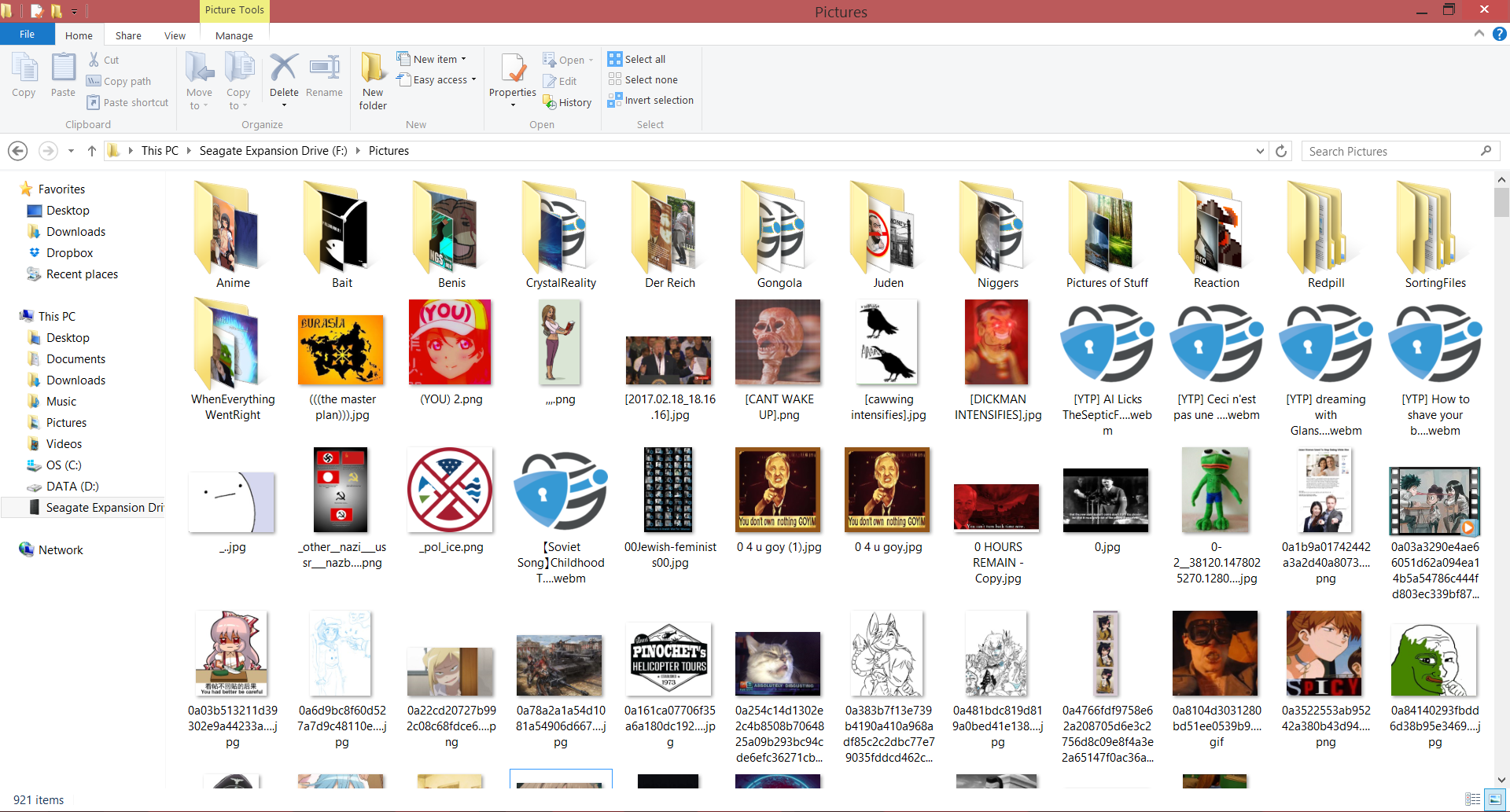Click the Rename icon

click(x=324, y=75)
